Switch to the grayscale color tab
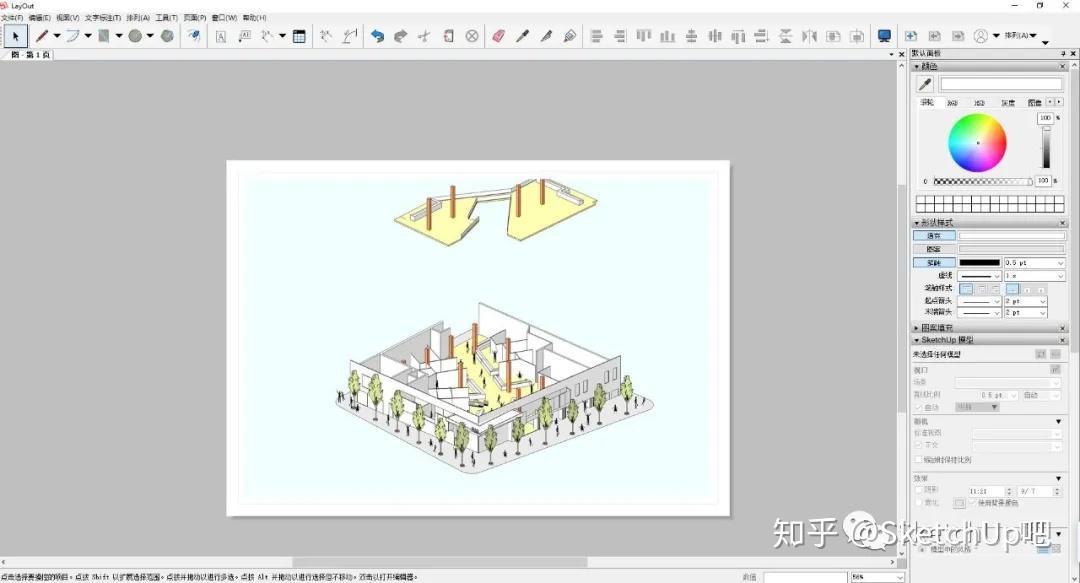 click(1007, 102)
